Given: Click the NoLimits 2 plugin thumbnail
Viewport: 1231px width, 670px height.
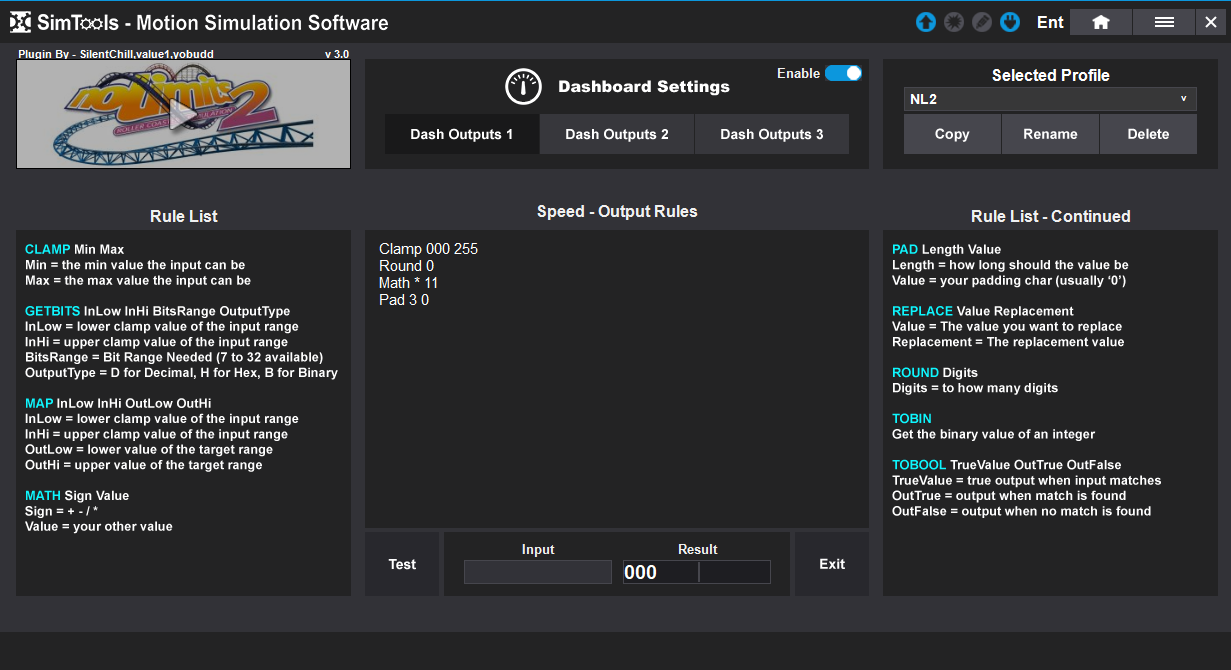Looking at the screenshot, I should (x=183, y=113).
